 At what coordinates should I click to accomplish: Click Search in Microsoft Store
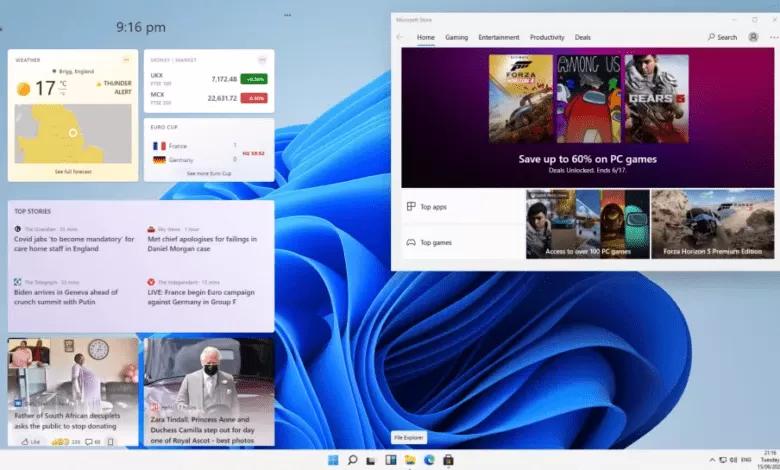point(722,37)
